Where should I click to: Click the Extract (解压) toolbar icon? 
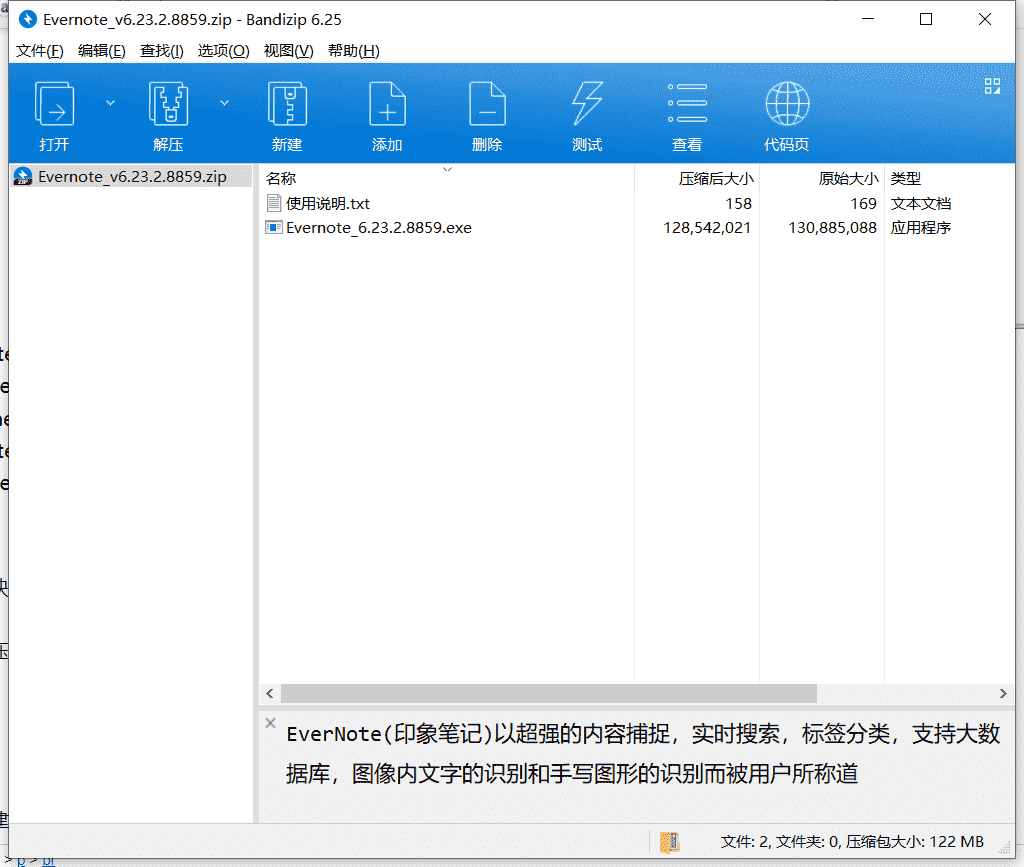(x=168, y=104)
